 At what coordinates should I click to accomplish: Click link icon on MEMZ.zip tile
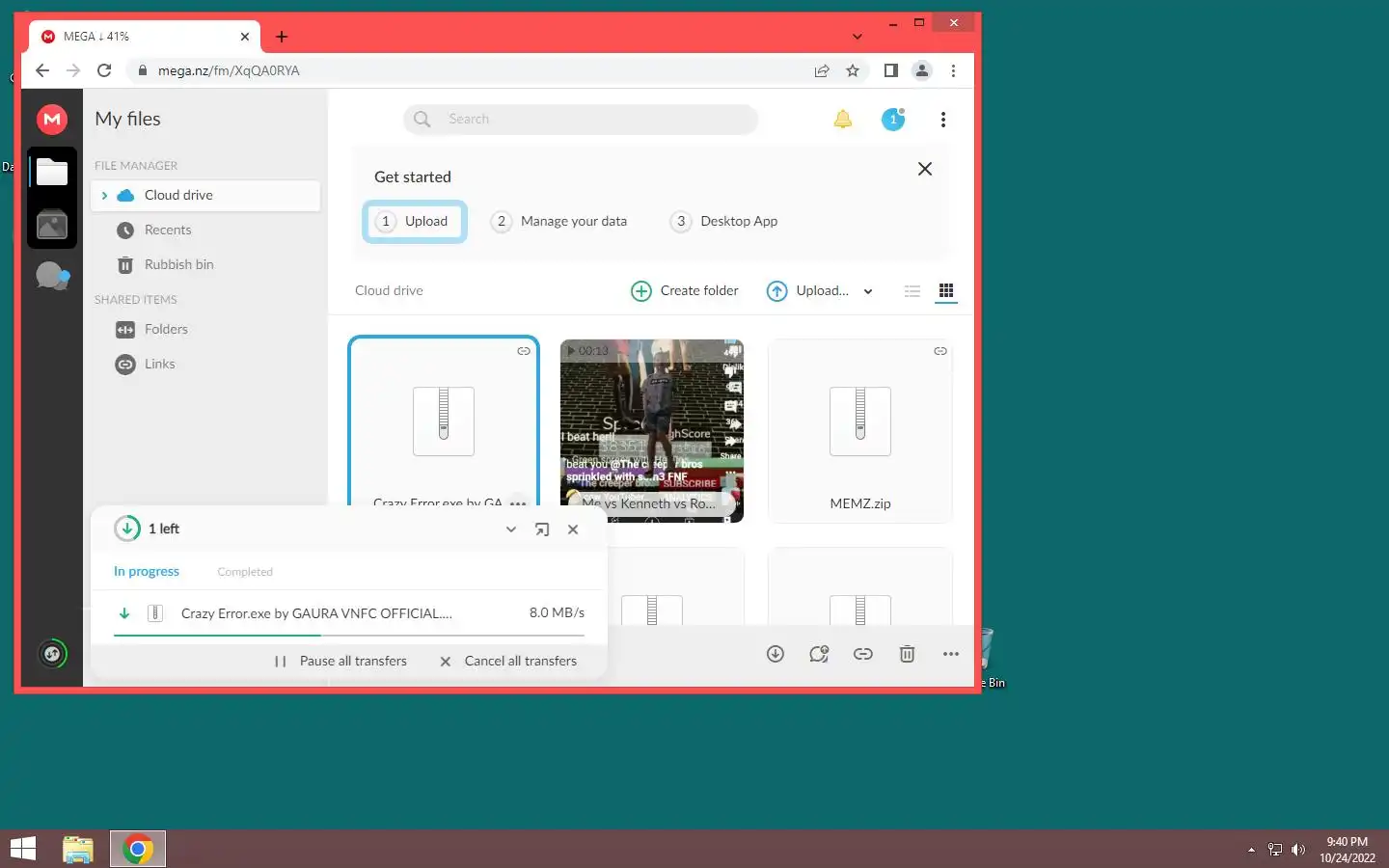(940, 351)
